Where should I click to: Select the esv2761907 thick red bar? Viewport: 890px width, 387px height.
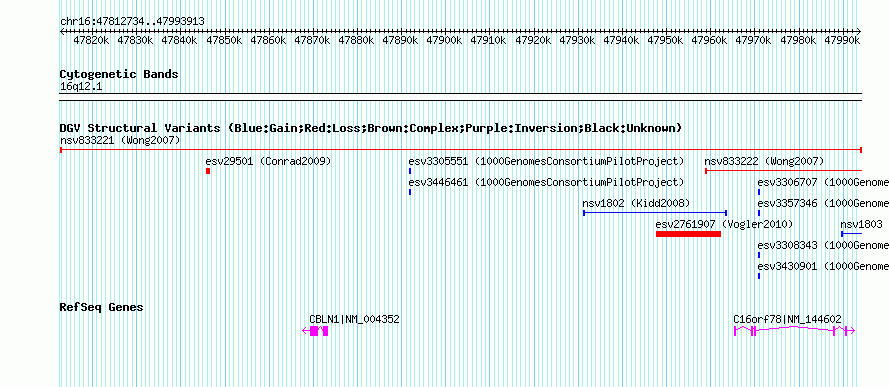click(x=689, y=234)
